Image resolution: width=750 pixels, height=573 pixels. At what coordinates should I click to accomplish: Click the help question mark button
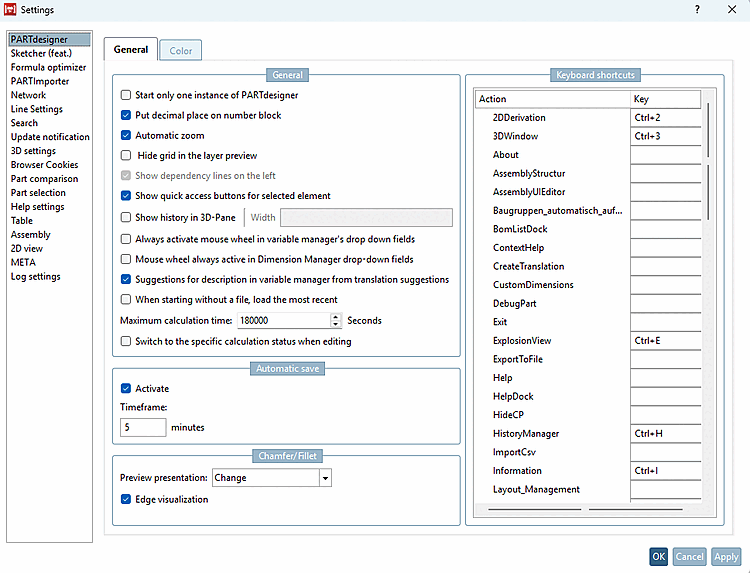point(697,9)
